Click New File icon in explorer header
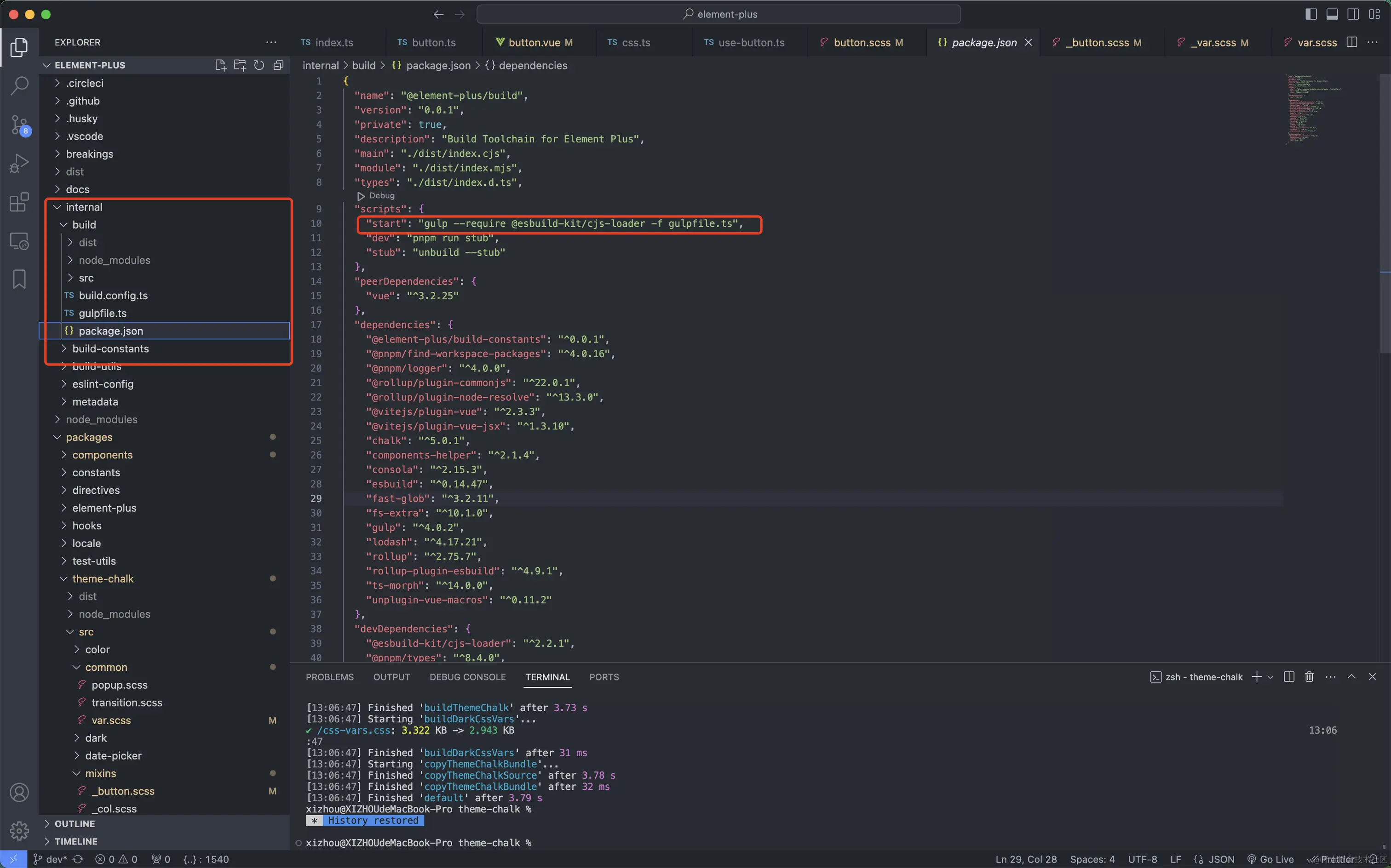The image size is (1391, 868). click(220, 65)
